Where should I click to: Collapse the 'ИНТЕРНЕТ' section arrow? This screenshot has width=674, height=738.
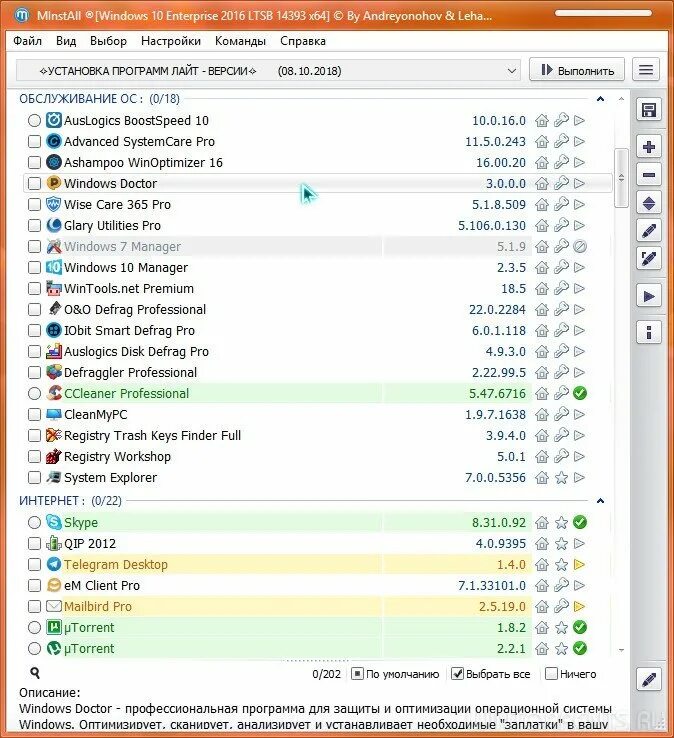tap(600, 501)
